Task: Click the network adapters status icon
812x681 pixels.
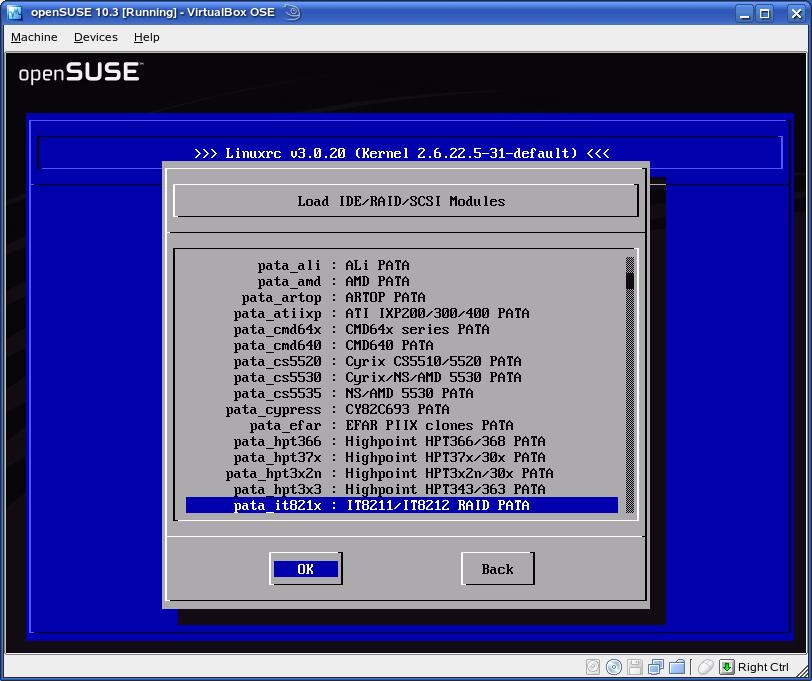Action: pyautogui.click(x=656, y=666)
